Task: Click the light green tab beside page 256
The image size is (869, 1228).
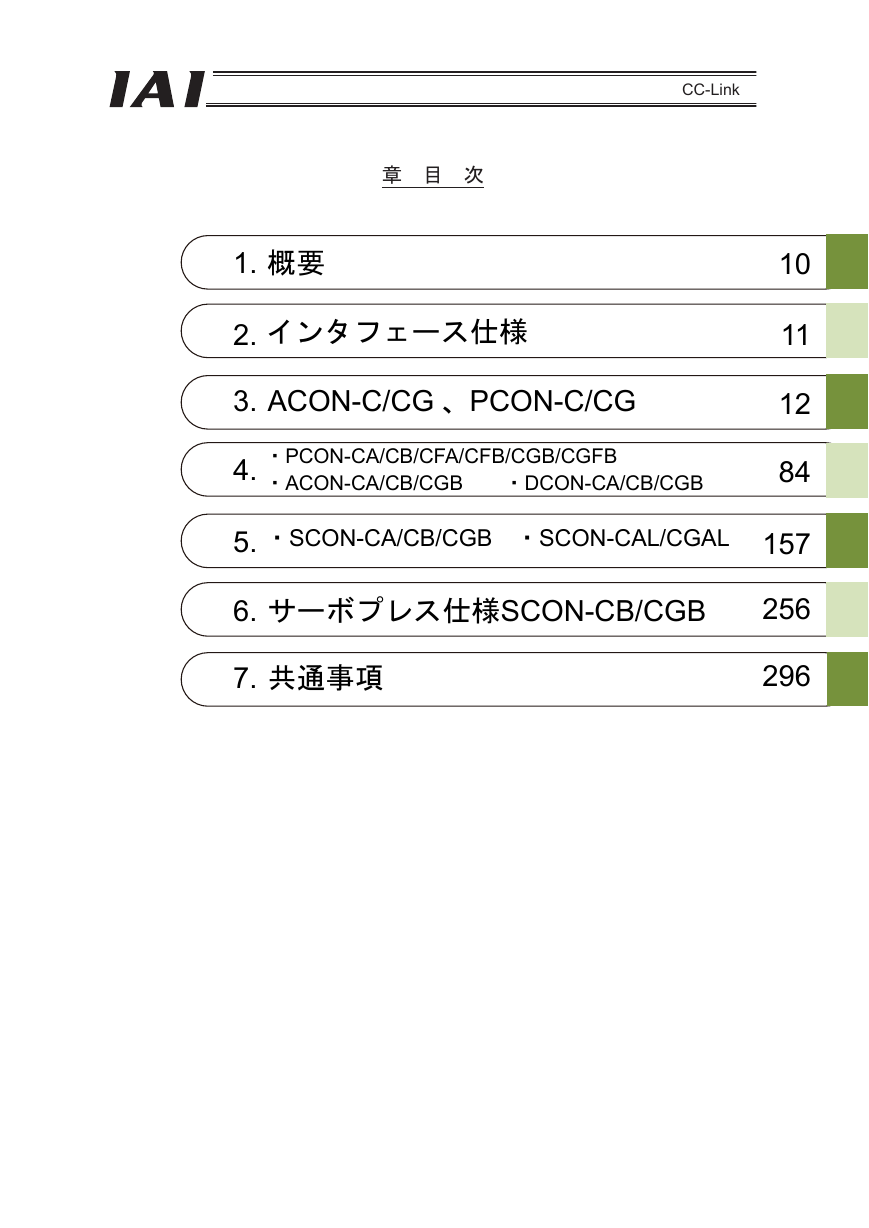Action: point(847,609)
